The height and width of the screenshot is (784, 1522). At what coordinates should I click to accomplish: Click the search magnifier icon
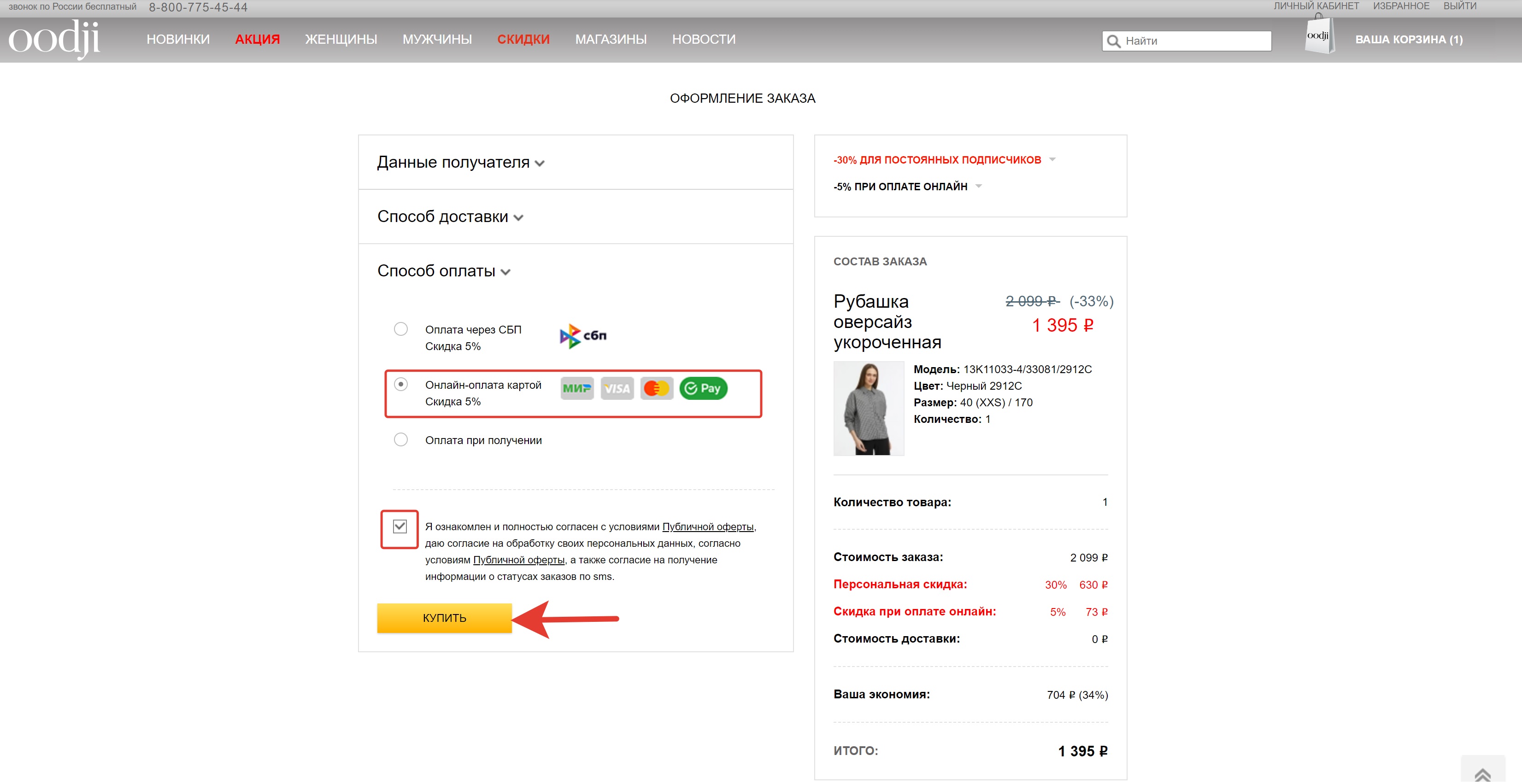pos(1113,41)
